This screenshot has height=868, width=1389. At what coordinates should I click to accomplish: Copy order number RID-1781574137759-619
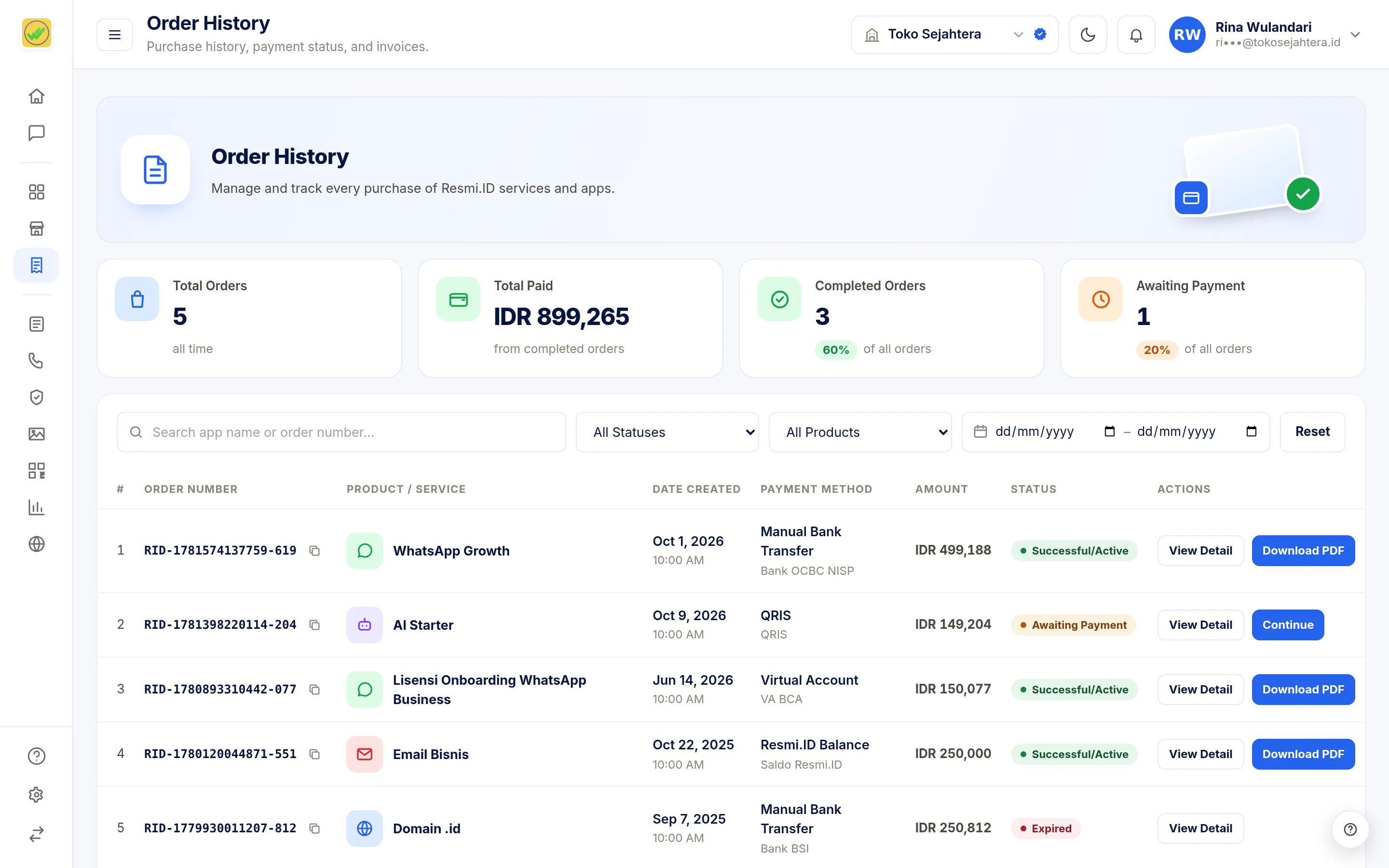[x=314, y=551]
